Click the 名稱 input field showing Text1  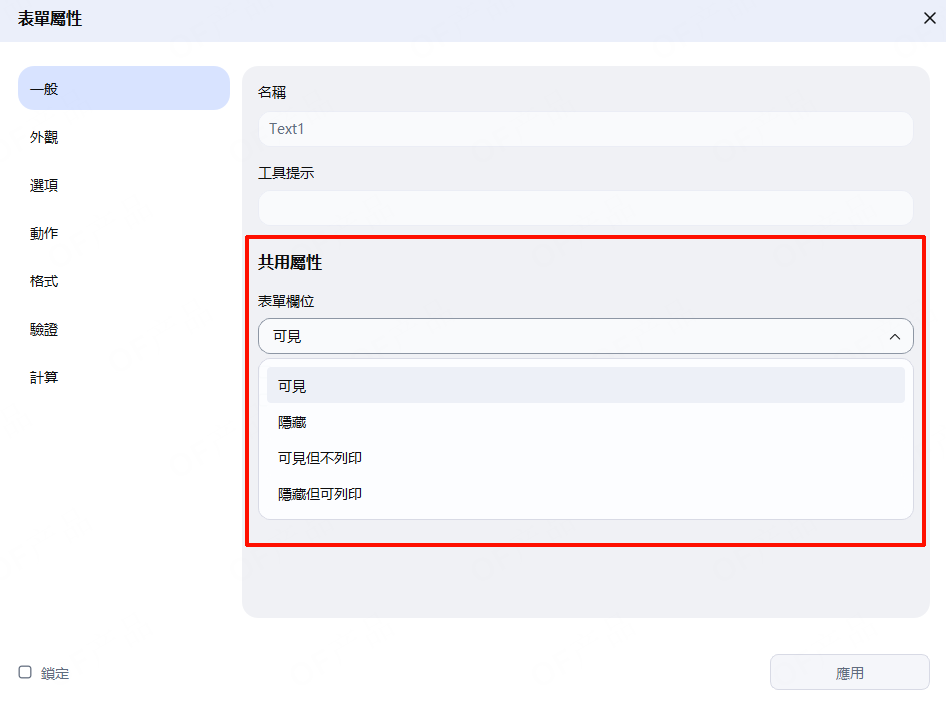585,129
